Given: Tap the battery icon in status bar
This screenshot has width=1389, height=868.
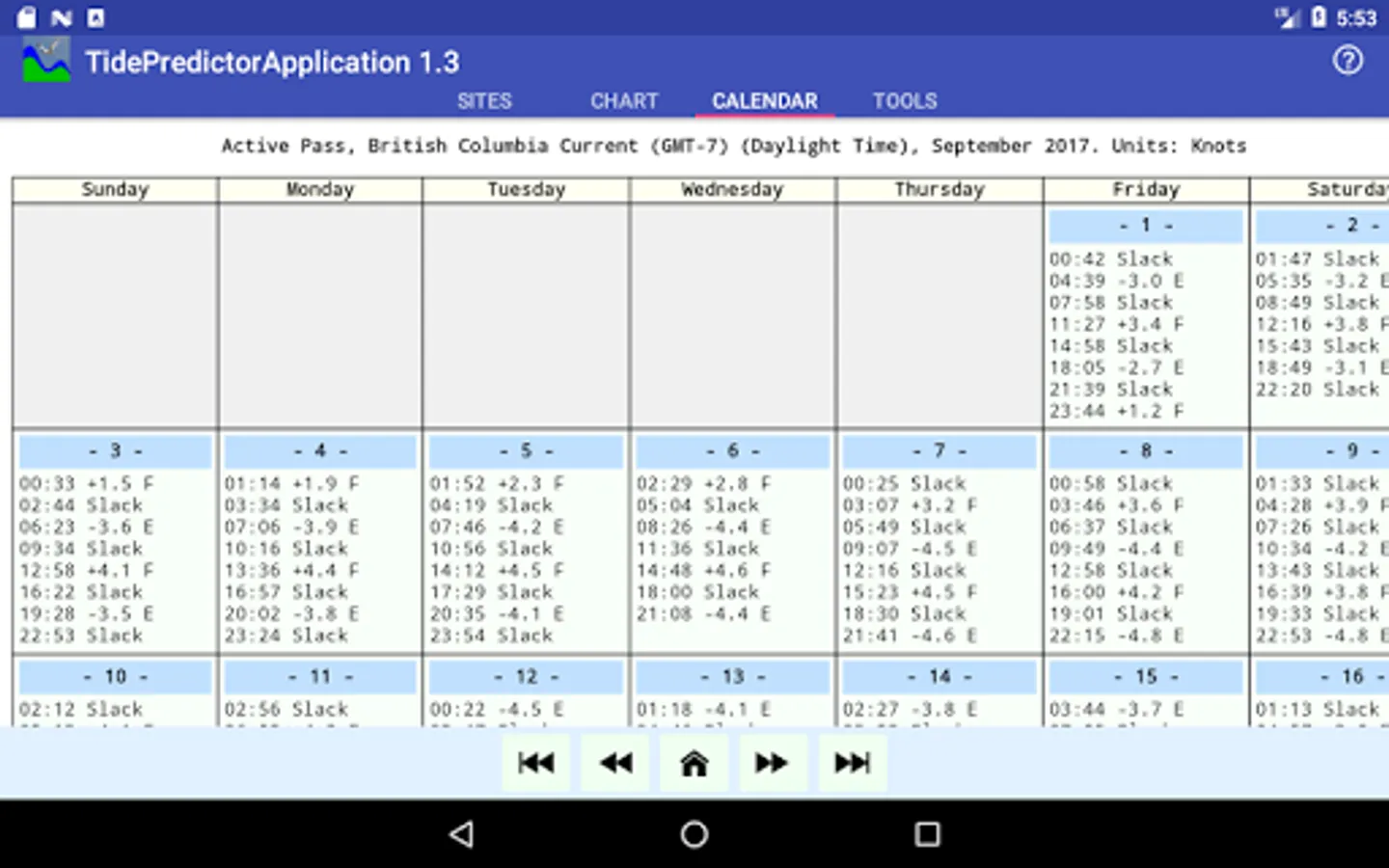Looking at the screenshot, I should pos(1319,16).
